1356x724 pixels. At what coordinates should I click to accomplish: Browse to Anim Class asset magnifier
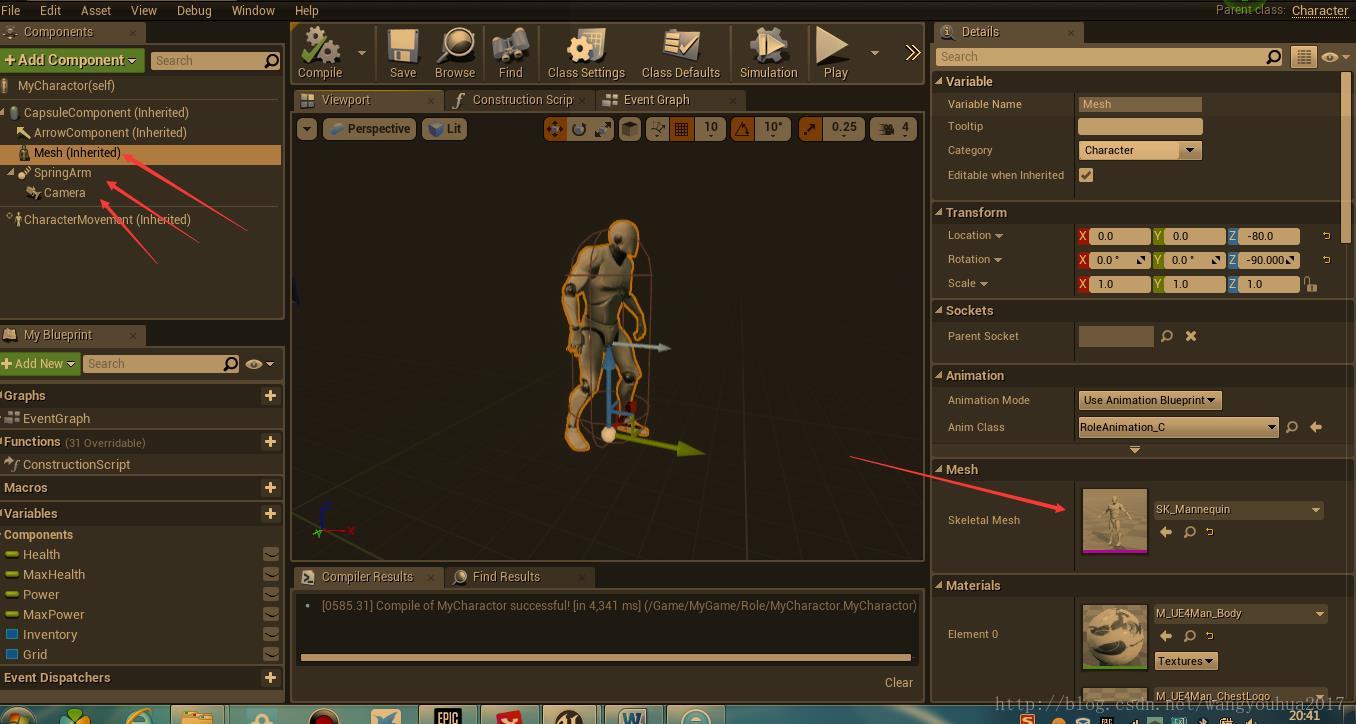click(x=1292, y=427)
